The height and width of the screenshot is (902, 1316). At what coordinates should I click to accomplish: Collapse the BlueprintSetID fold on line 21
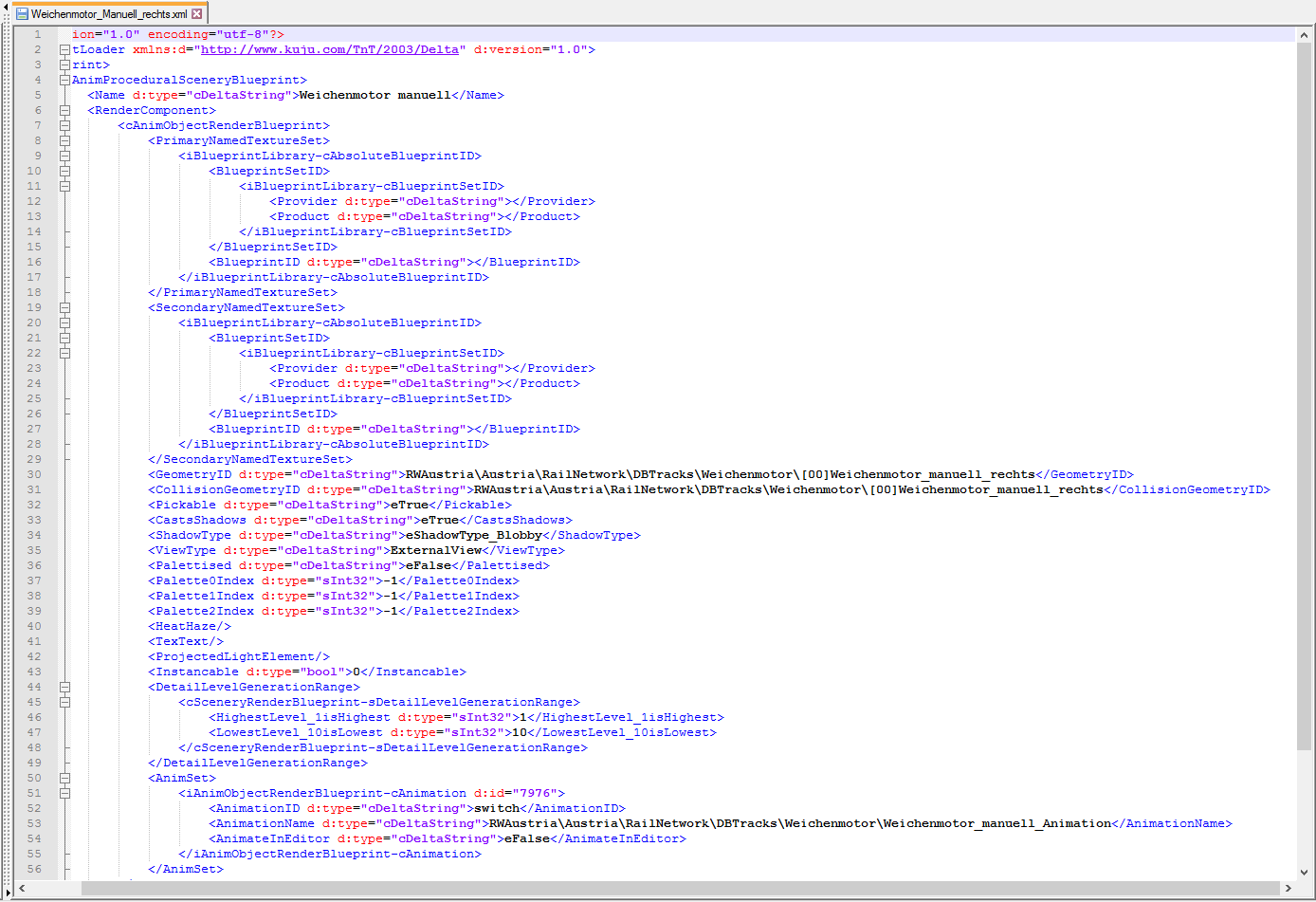click(64, 338)
